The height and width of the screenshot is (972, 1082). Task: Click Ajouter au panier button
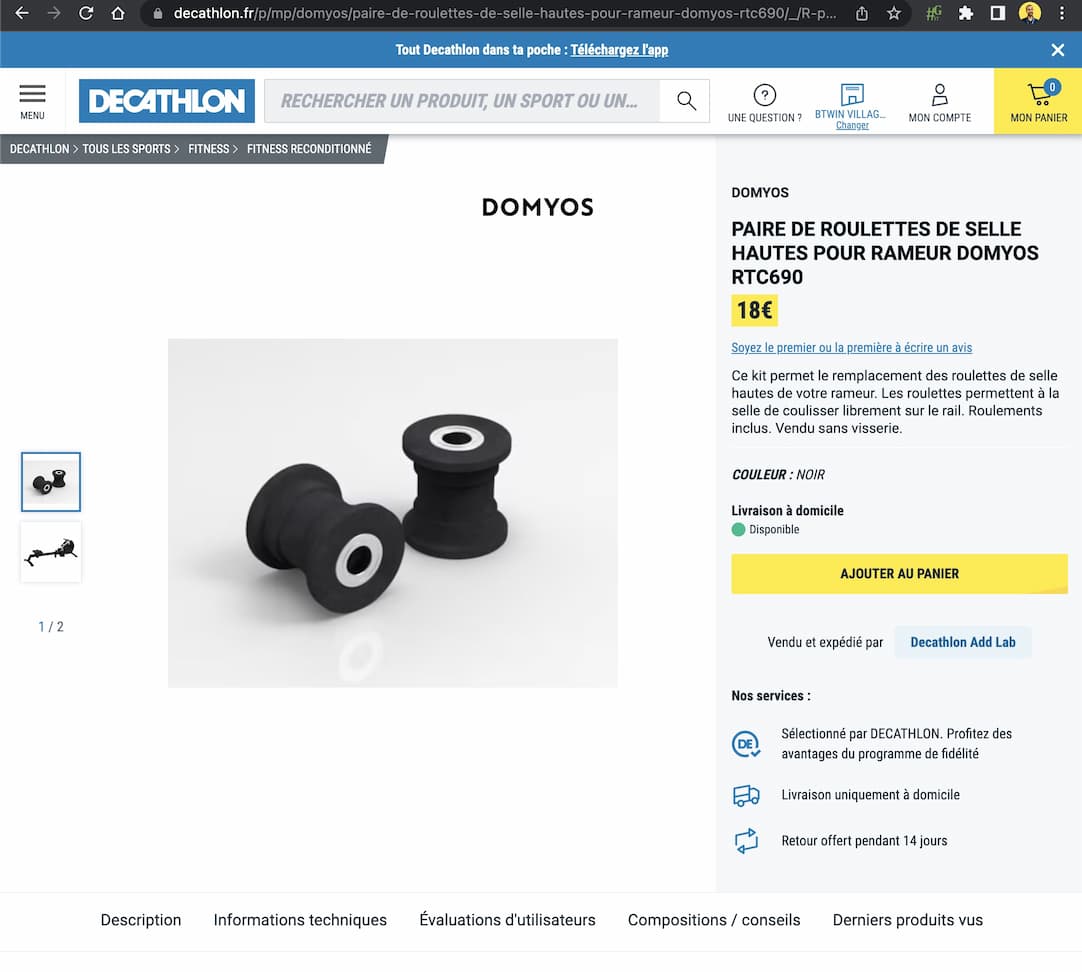pyautogui.click(x=899, y=573)
